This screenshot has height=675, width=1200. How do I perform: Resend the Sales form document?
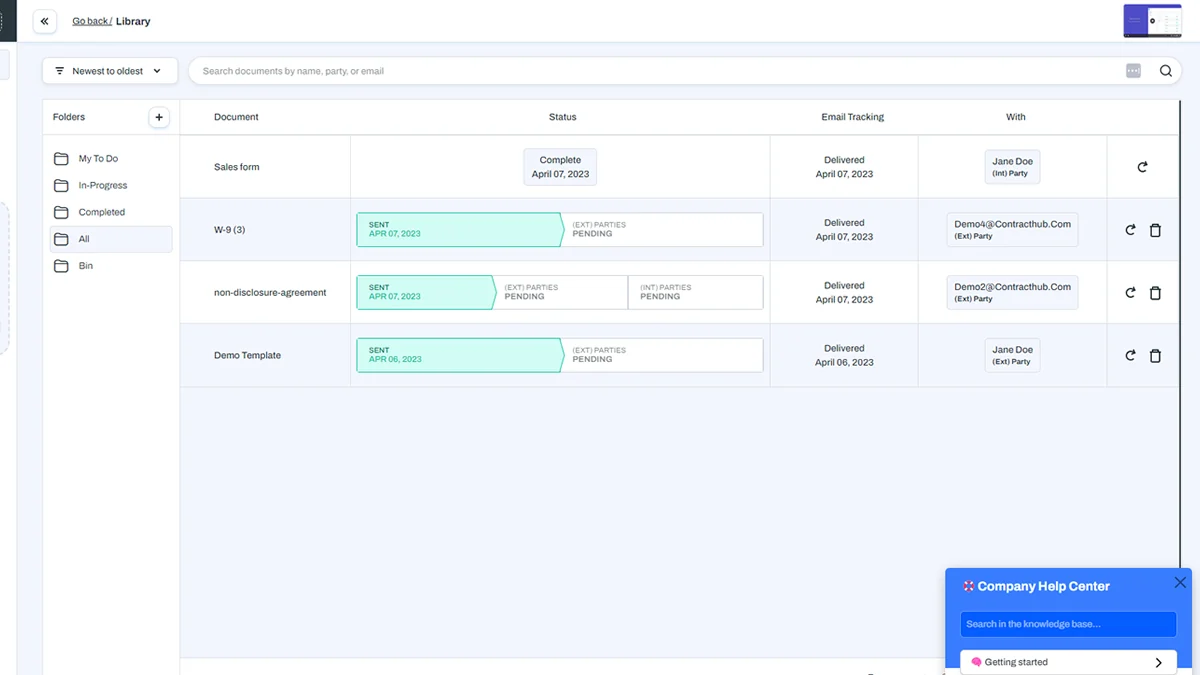[x=1142, y=167]
